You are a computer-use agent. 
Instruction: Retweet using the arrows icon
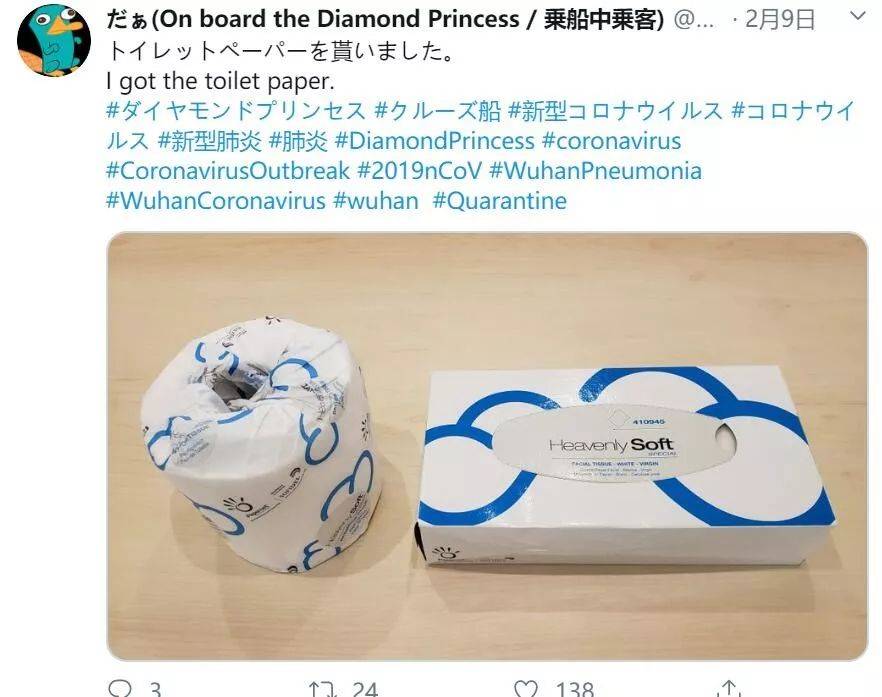point(323,690)
